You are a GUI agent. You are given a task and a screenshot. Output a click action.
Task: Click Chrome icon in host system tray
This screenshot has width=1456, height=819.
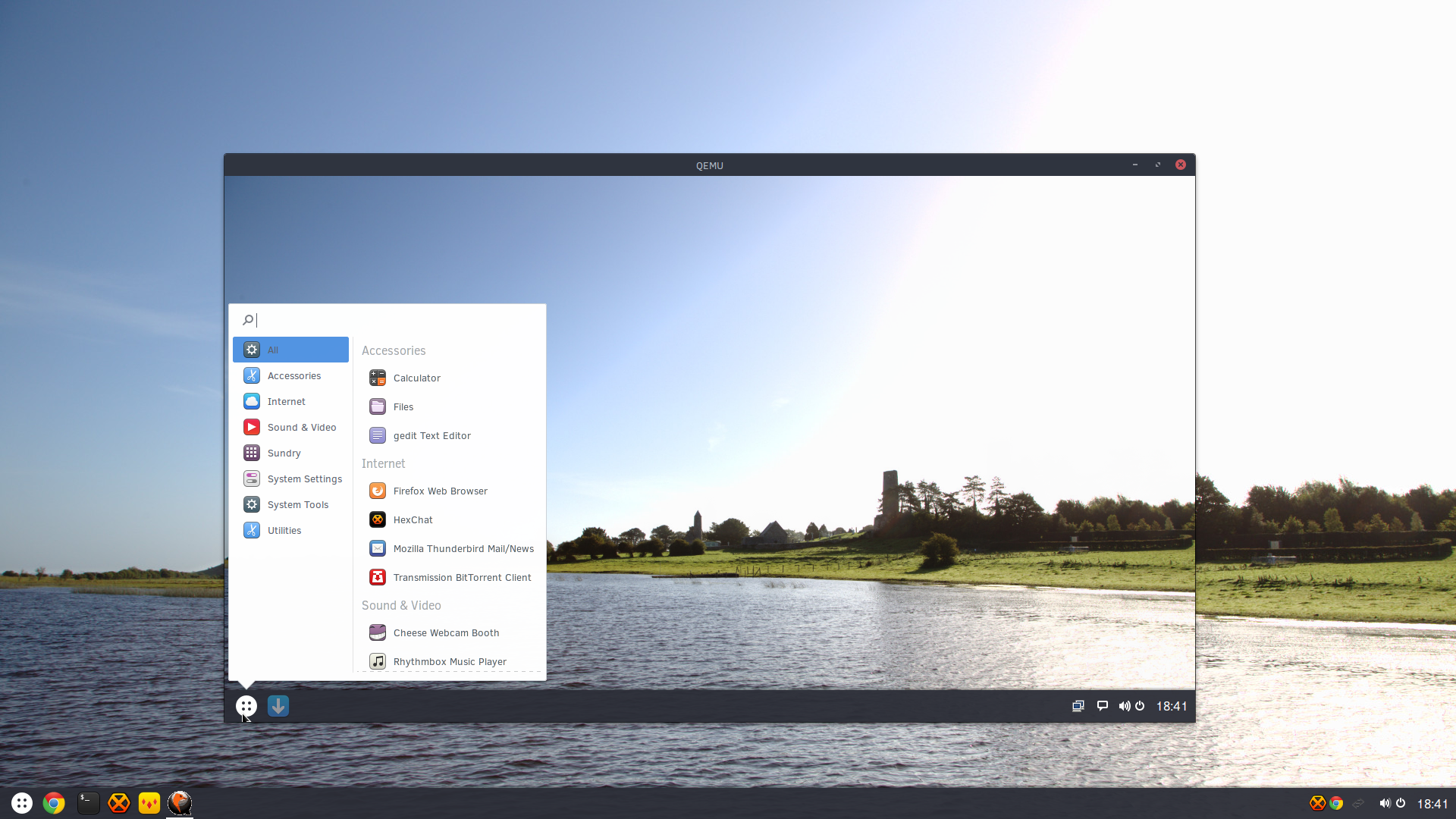click(x=1336, y=803)
